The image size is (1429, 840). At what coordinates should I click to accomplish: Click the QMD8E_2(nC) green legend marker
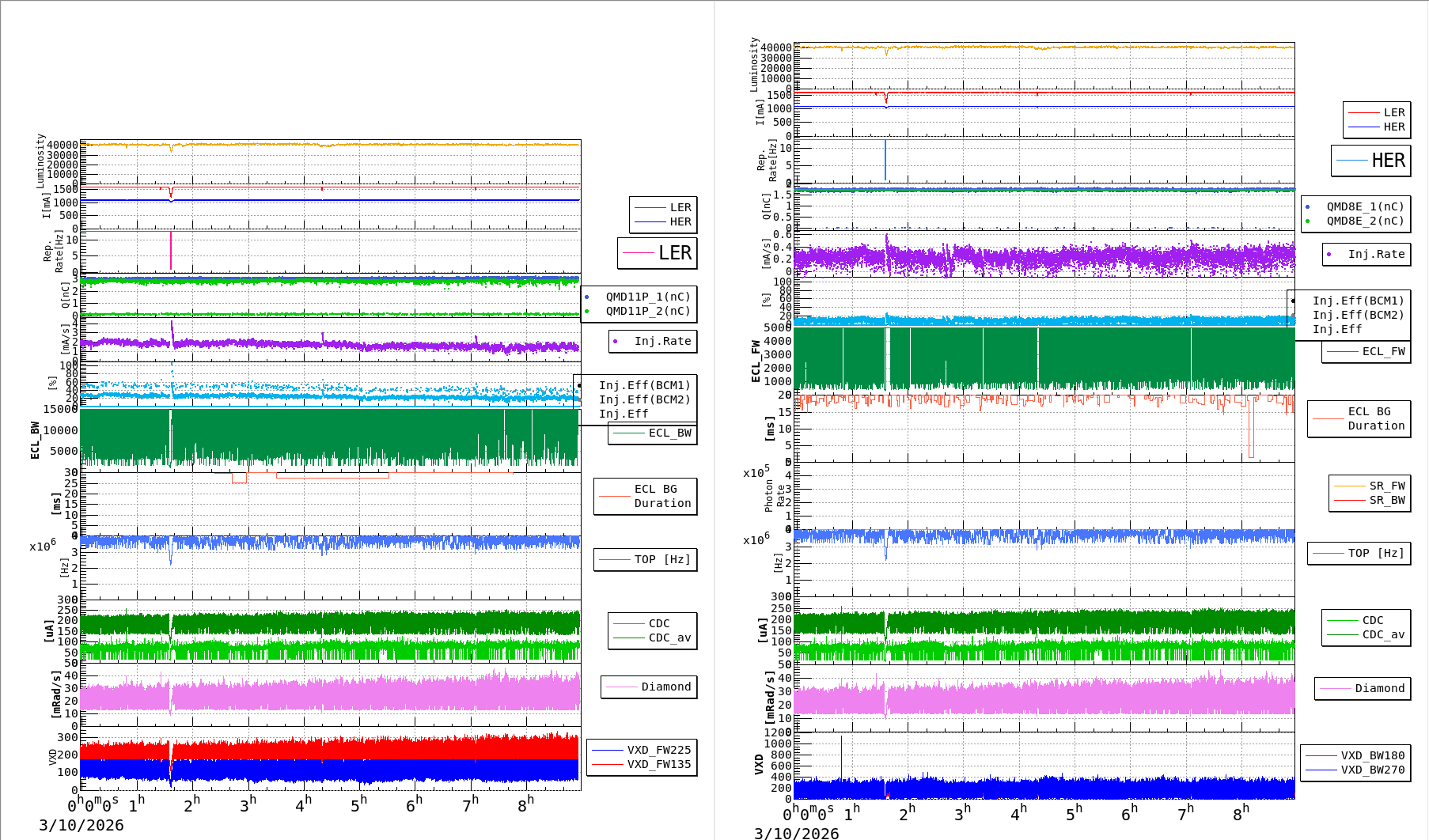[1307, 221]
